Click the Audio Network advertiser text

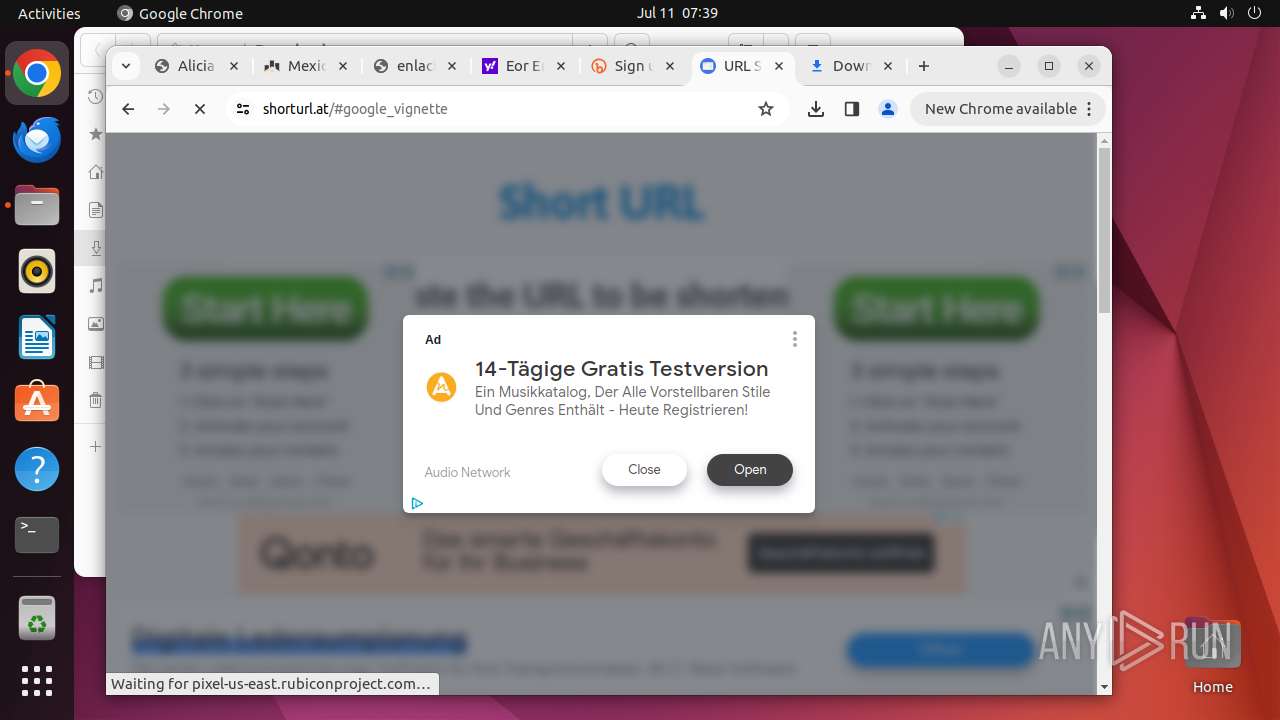pos(467,472)
